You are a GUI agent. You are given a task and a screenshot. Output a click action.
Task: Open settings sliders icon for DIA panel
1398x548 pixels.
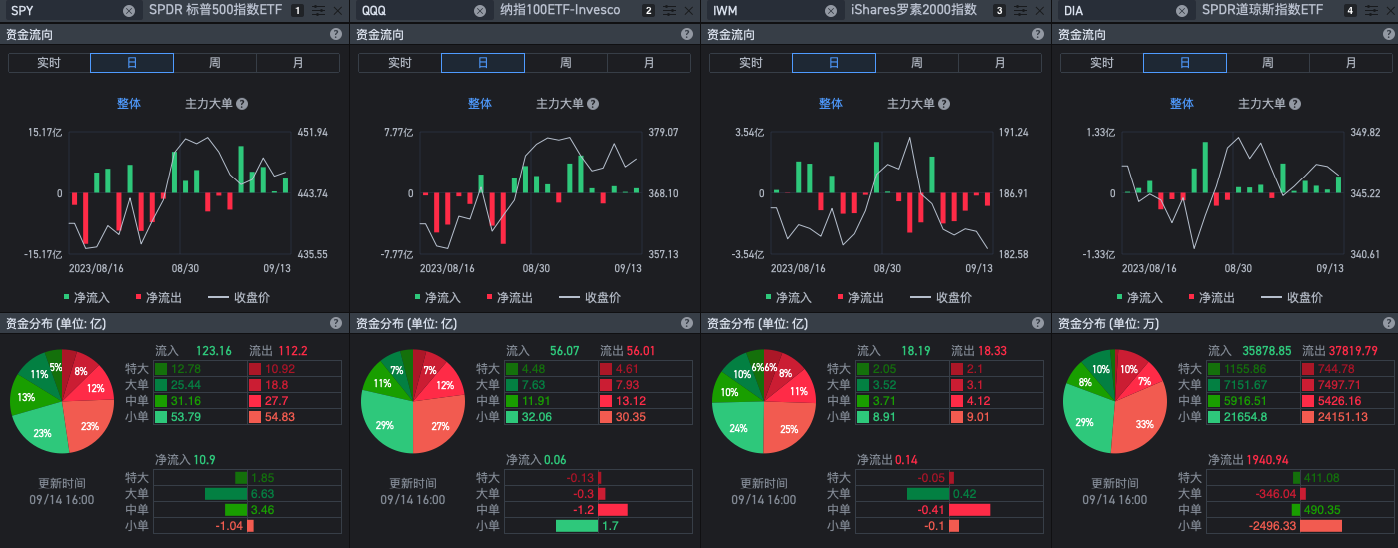1371,11
